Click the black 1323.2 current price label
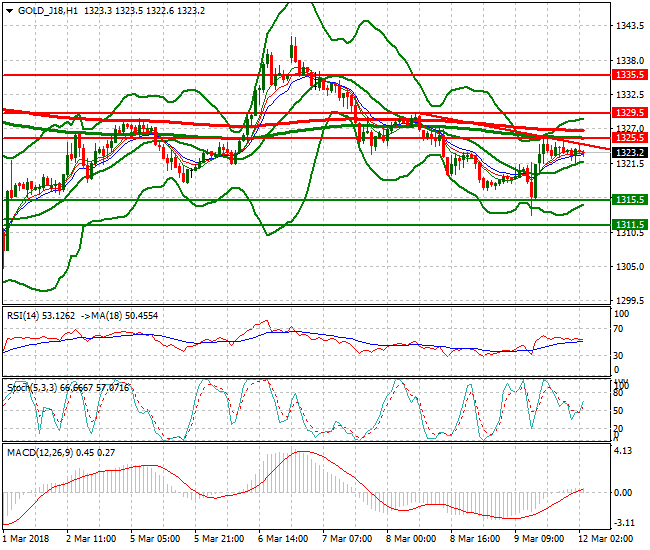 [x=630, y=153]
